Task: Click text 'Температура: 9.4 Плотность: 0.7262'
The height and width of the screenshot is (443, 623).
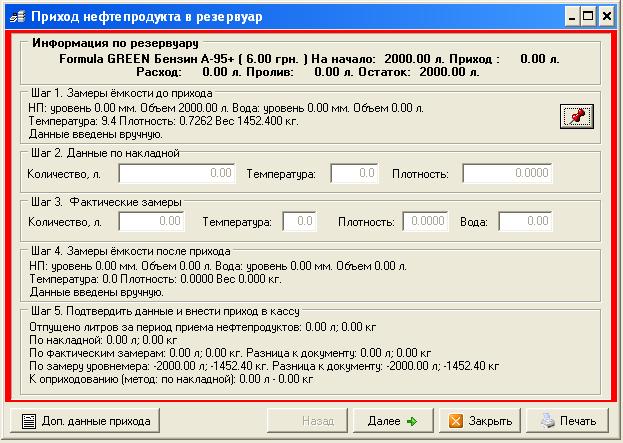Action: pos(121,121)
